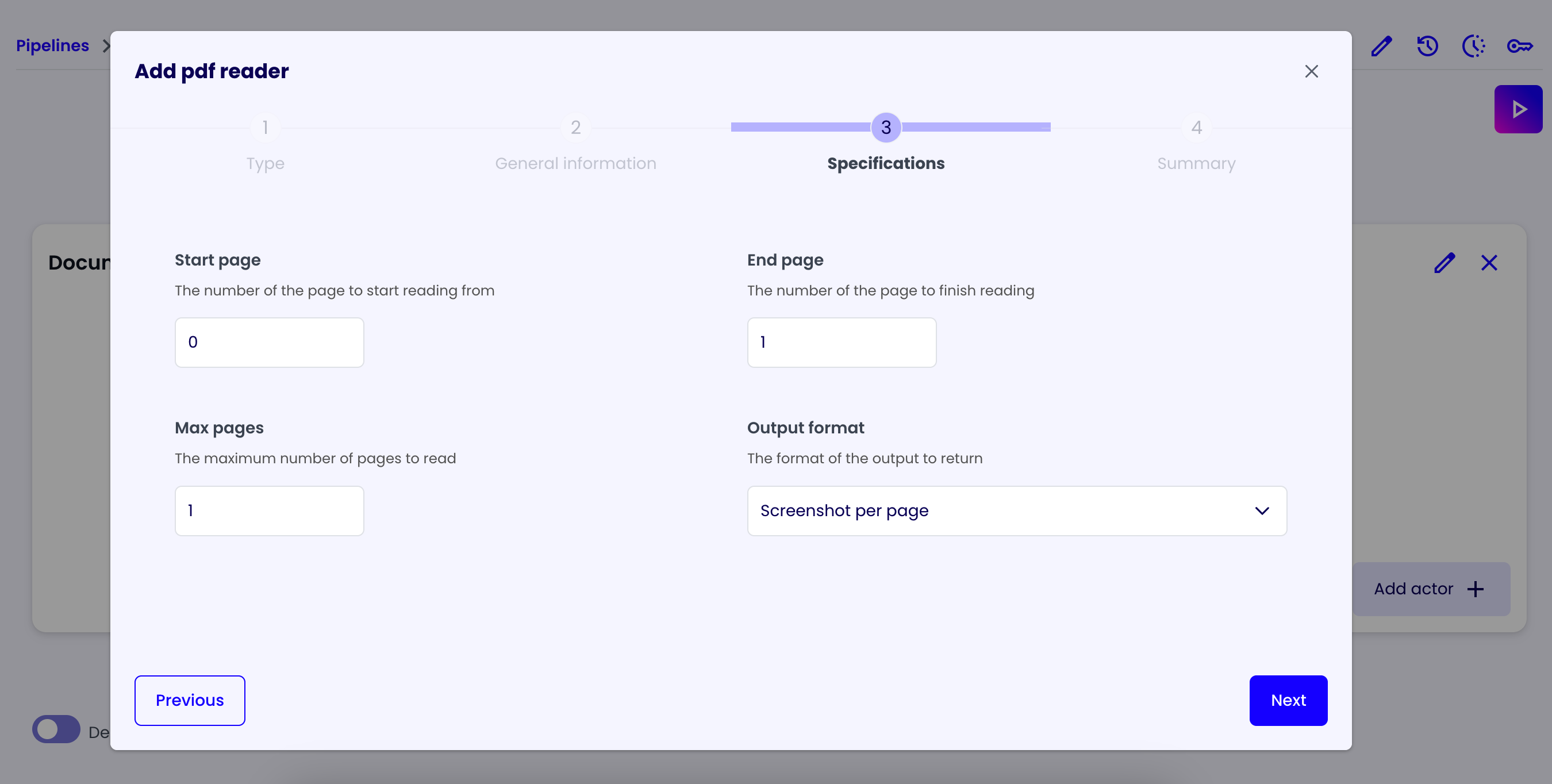Viewport: 1552px width, 784px height.
Task: Open the Pipelines breadcrumb link
Action: [x=52, y=46]
